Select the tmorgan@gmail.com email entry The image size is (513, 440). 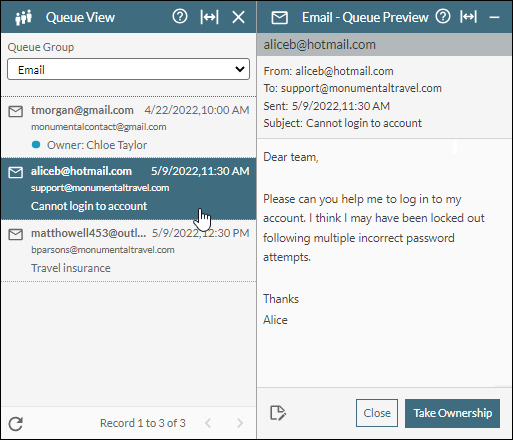pos(128,127)
